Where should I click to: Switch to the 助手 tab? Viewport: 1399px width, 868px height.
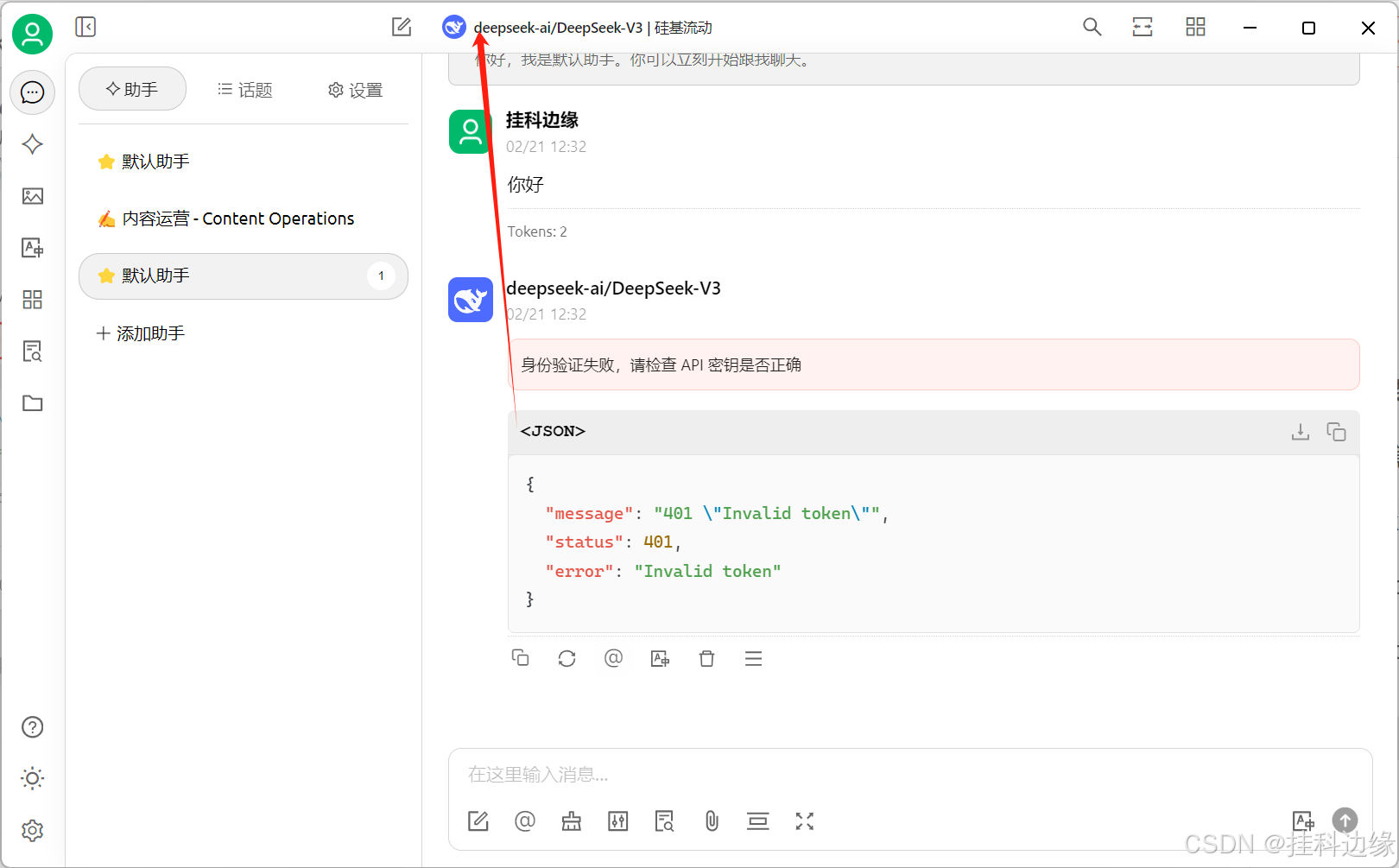click(x=132, y=89)
